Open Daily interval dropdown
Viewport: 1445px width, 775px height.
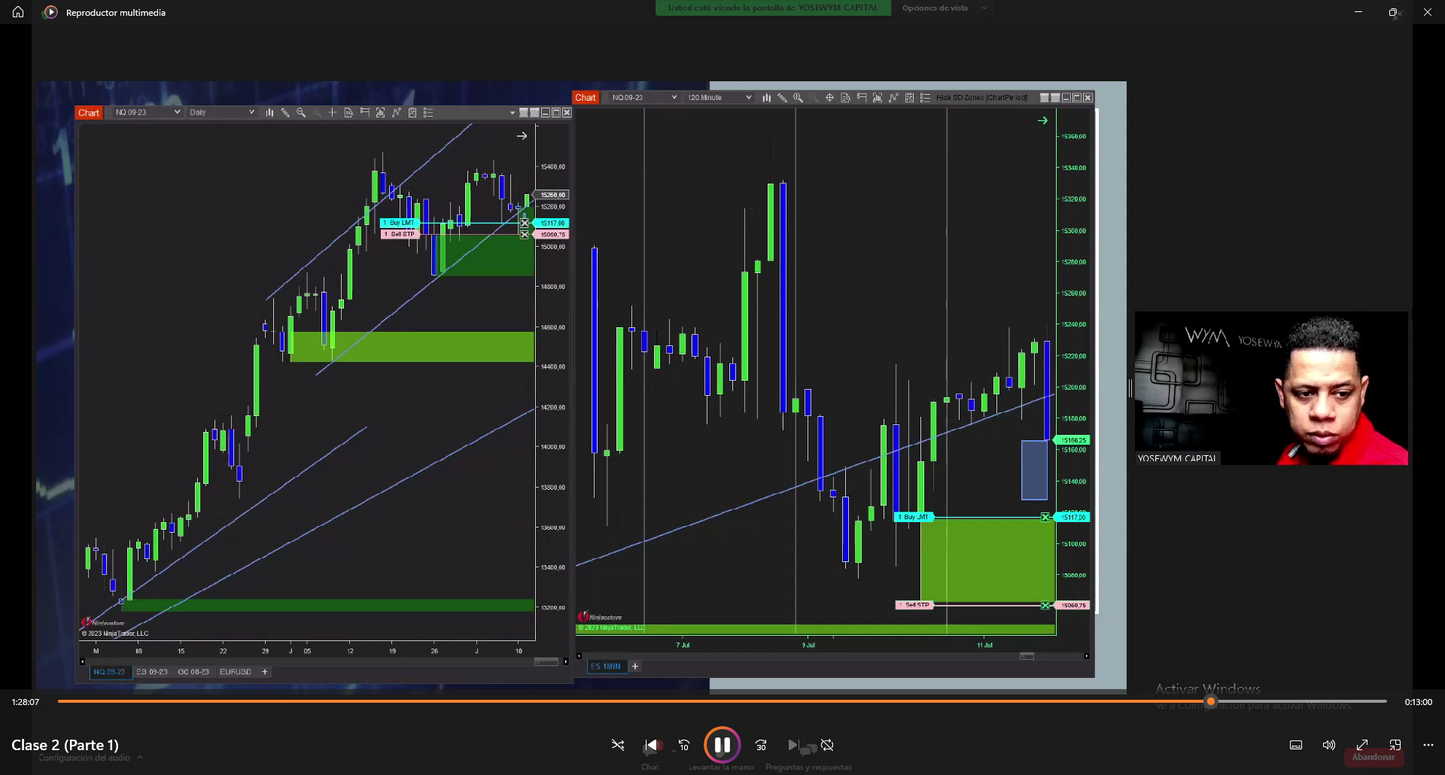[221, 113]
